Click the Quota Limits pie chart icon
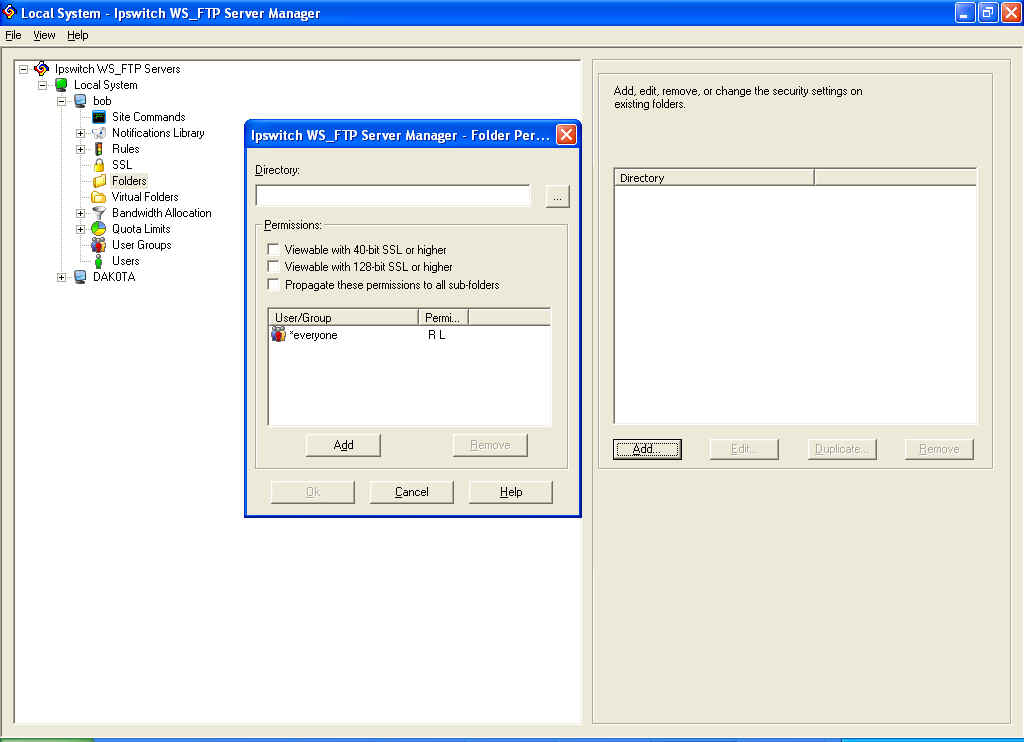This screenshot has width=1024, height=742. point(99,229)
